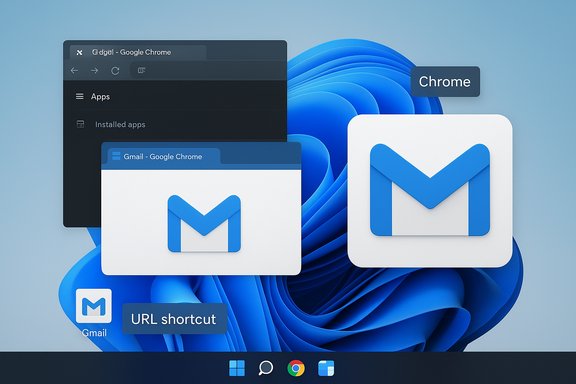Open the blue Widgets icon in taskbar

point(326,368)
